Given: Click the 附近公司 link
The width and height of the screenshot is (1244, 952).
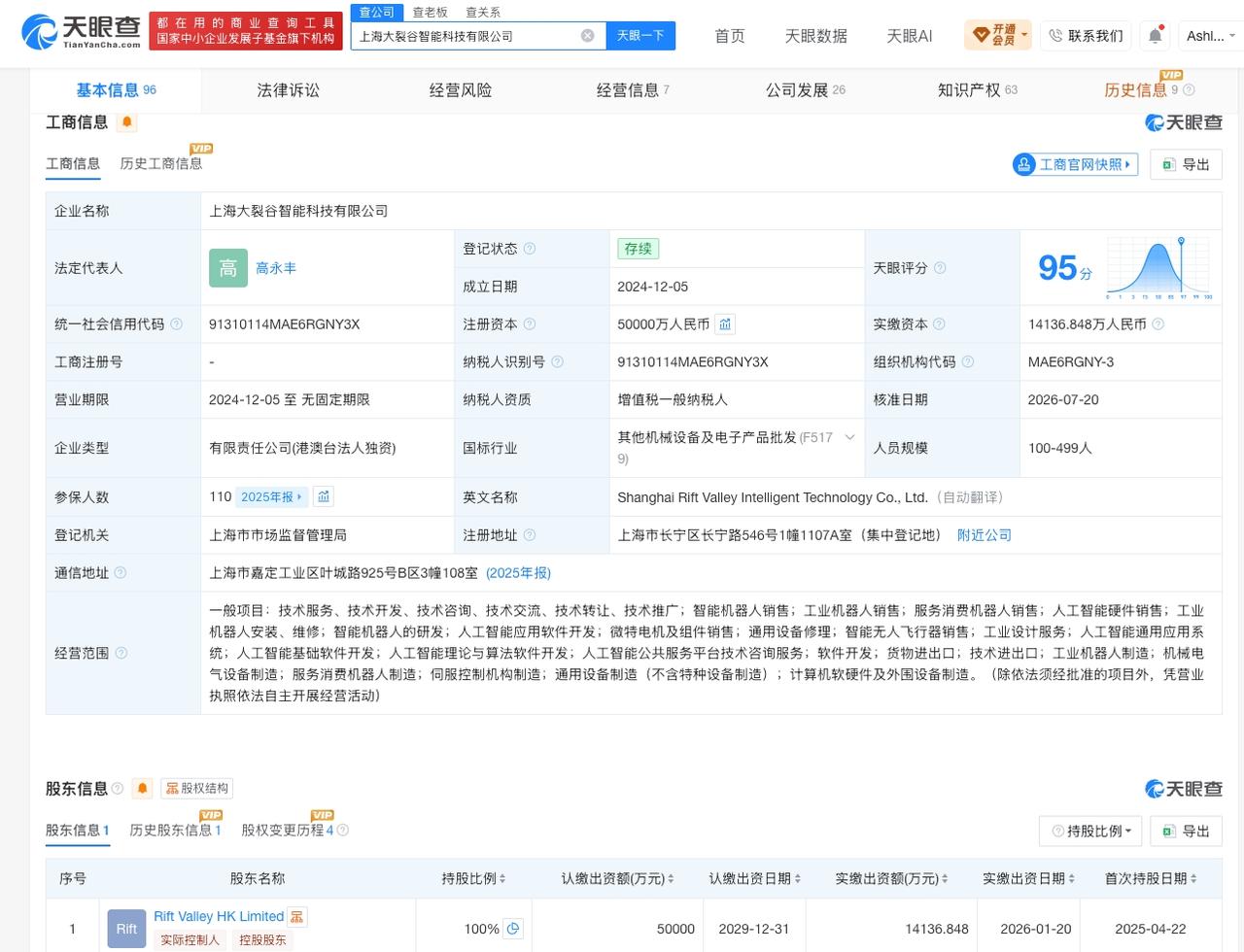Looking at the screenshot, I should click(x=985, y=535).
